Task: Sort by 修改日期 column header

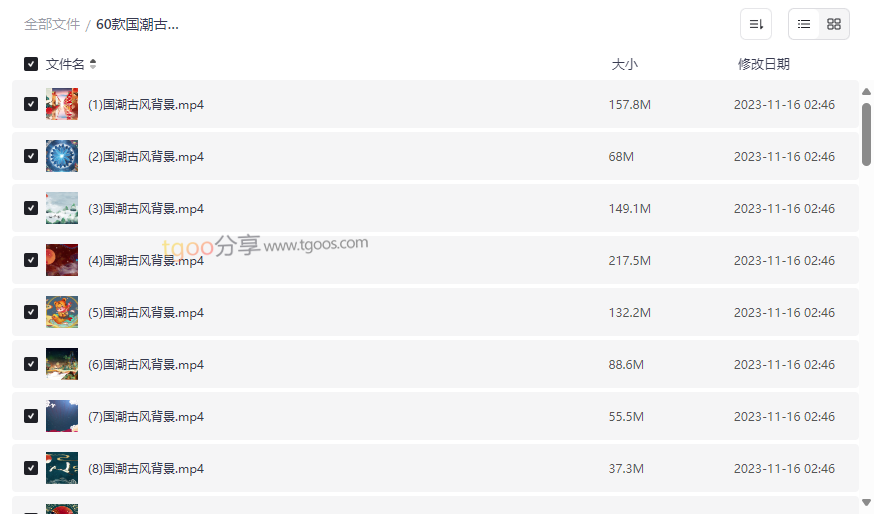Action: (764, 64)
